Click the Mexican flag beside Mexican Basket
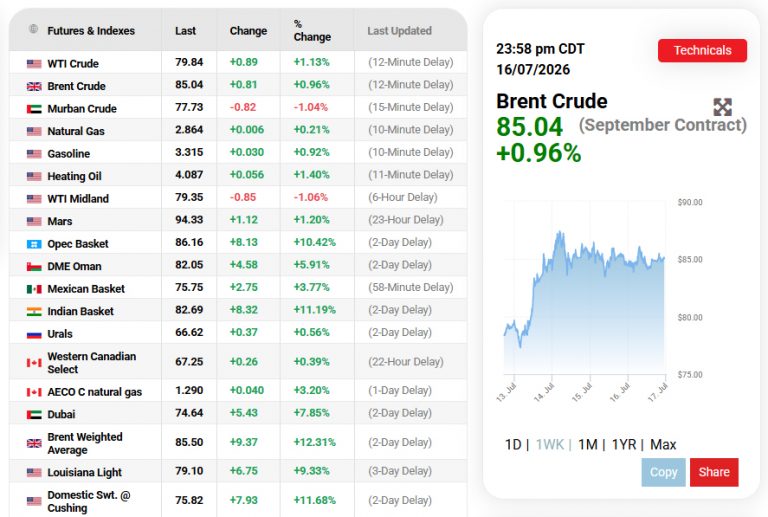Image resolution: width=768 pixels, height=517 pixels. (34, 289)
